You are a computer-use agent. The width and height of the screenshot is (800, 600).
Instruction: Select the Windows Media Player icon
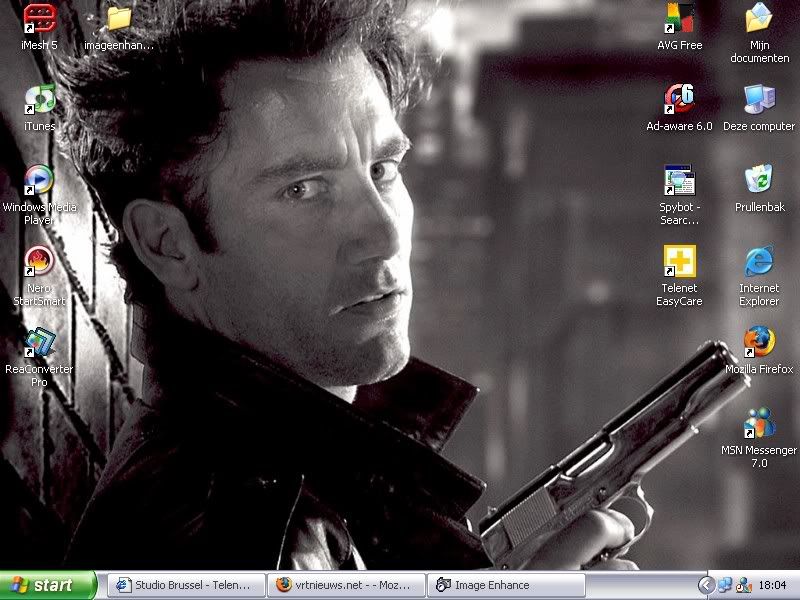click(39, 180)
